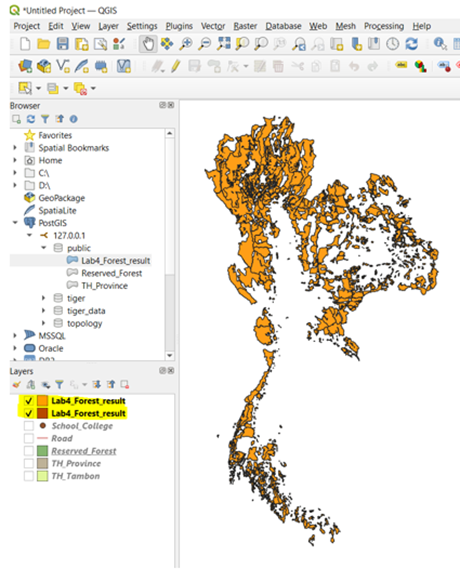Expand the Home tree node
The height and width of the screenshot is (582, 460).
(15, 160)
